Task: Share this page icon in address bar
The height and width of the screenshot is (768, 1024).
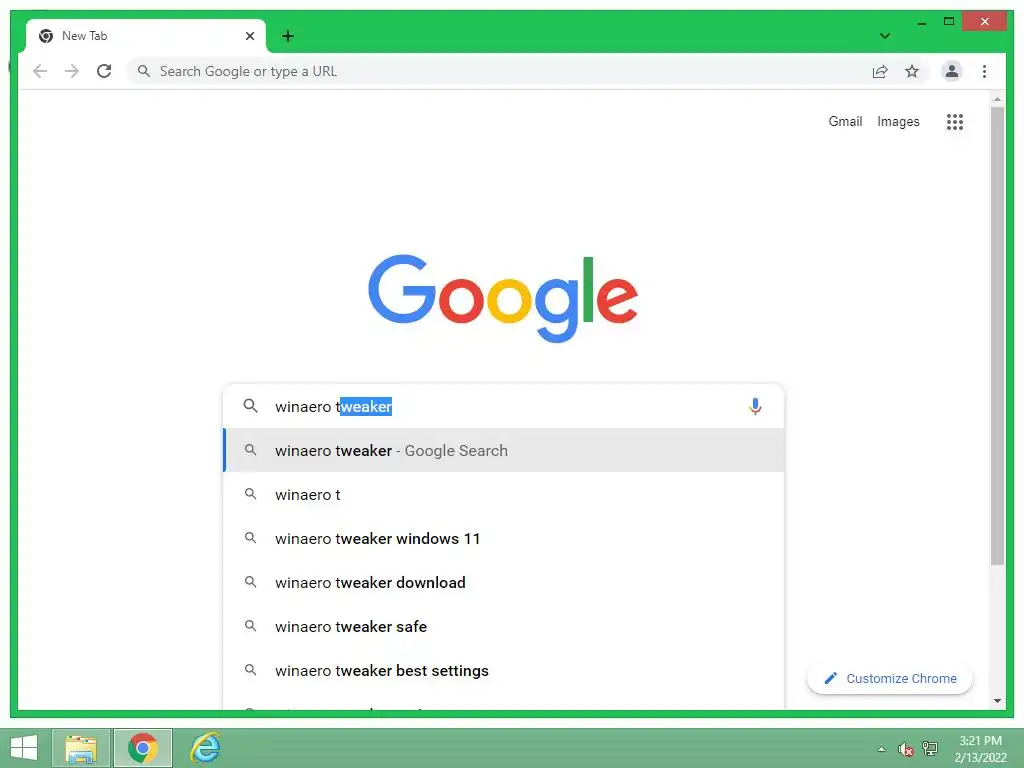Action: click(x=880, y=71)
